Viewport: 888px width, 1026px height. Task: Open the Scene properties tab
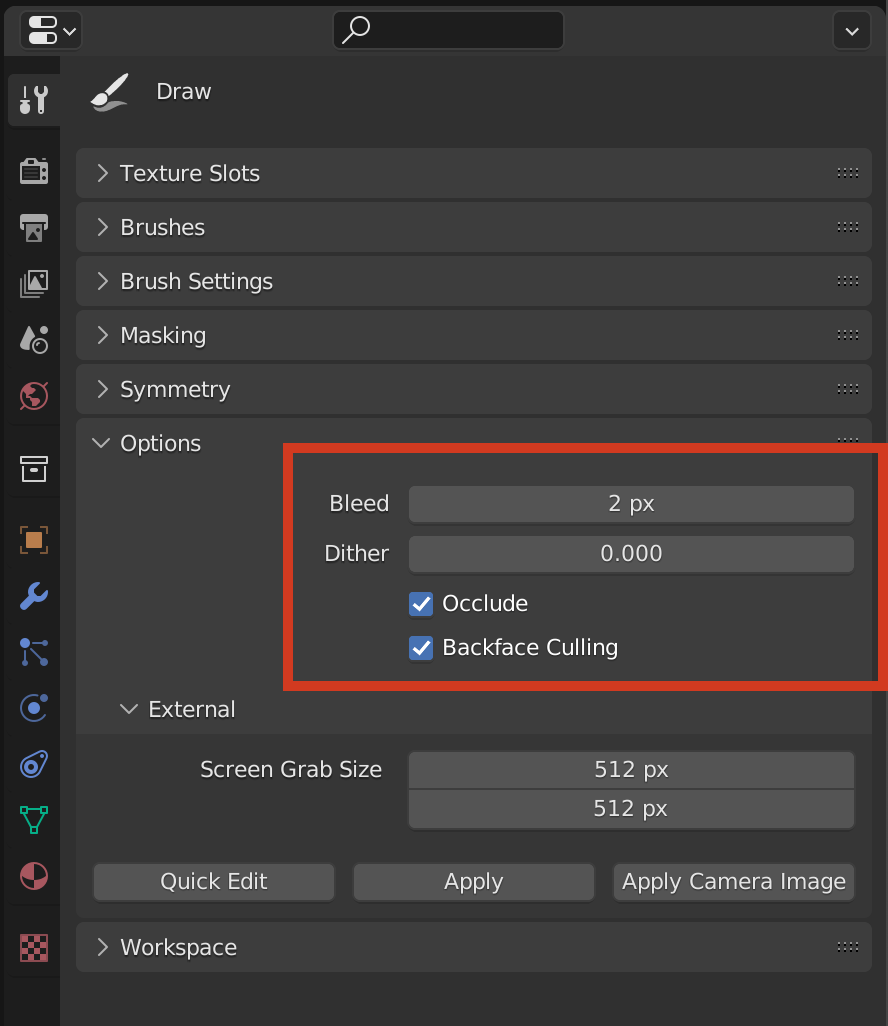pos(34,339)
